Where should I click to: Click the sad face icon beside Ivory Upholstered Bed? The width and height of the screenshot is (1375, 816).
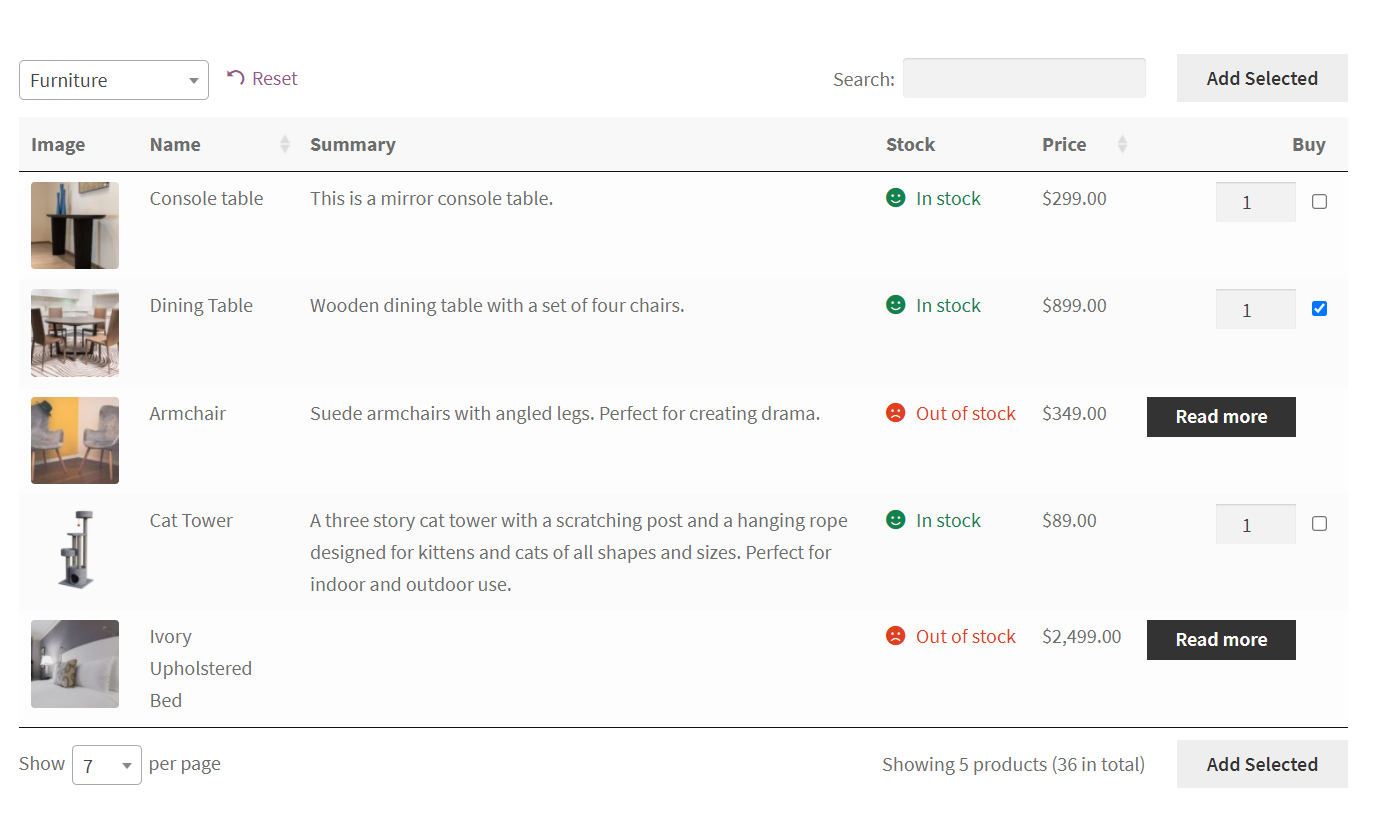(894, 636)
